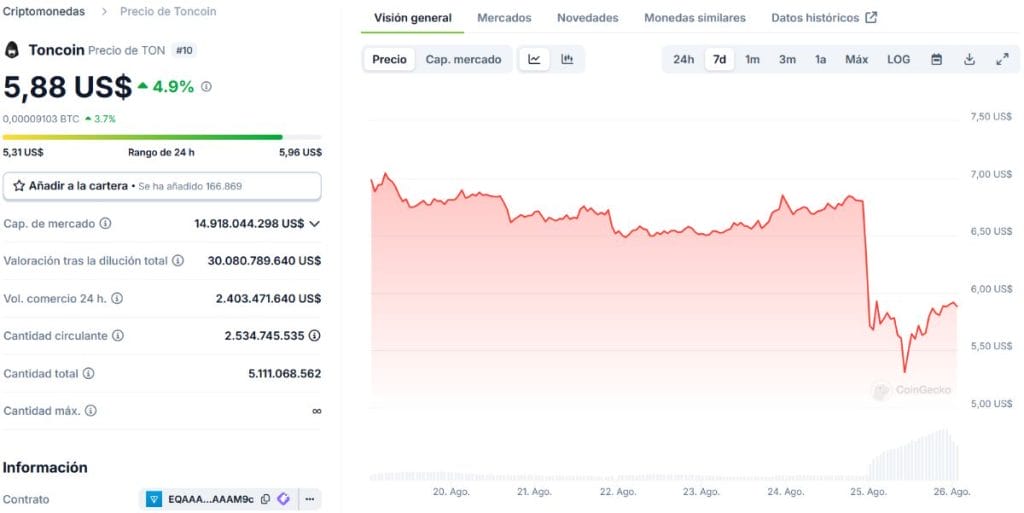Click the Toncoin logo icon
The height and width of the screenshot is (513, 1024).
pos(12,50)
